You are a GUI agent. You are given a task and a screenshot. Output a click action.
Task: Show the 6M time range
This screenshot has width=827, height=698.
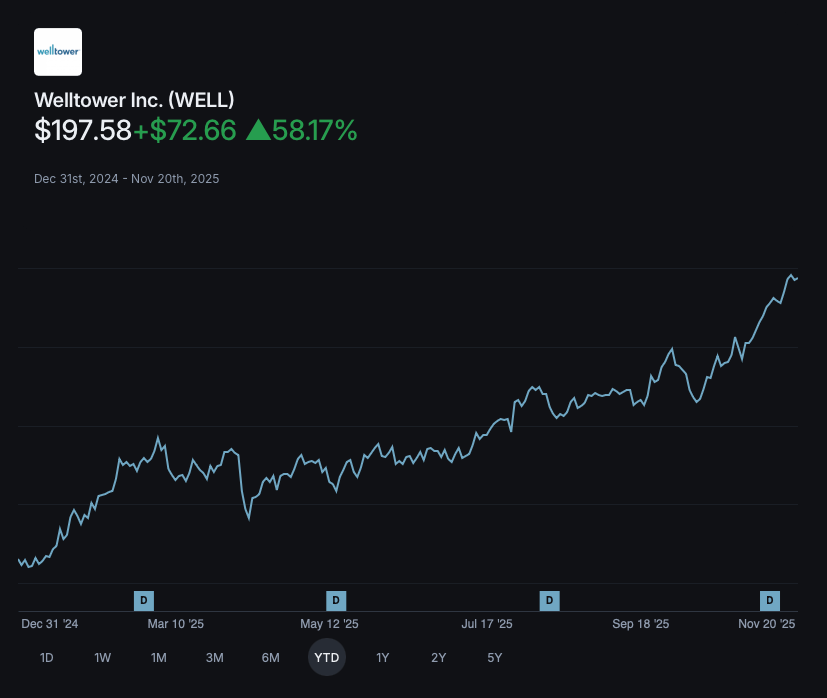click(x=270, y=658)
